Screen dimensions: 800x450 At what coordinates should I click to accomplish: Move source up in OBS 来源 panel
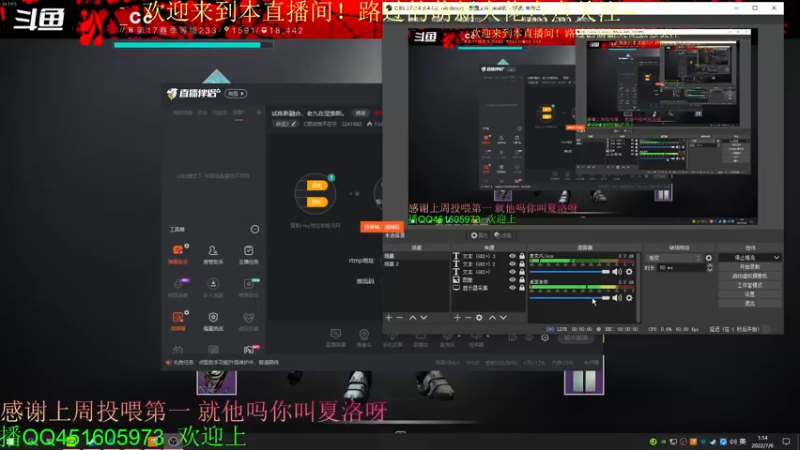[x=492, y=317]
